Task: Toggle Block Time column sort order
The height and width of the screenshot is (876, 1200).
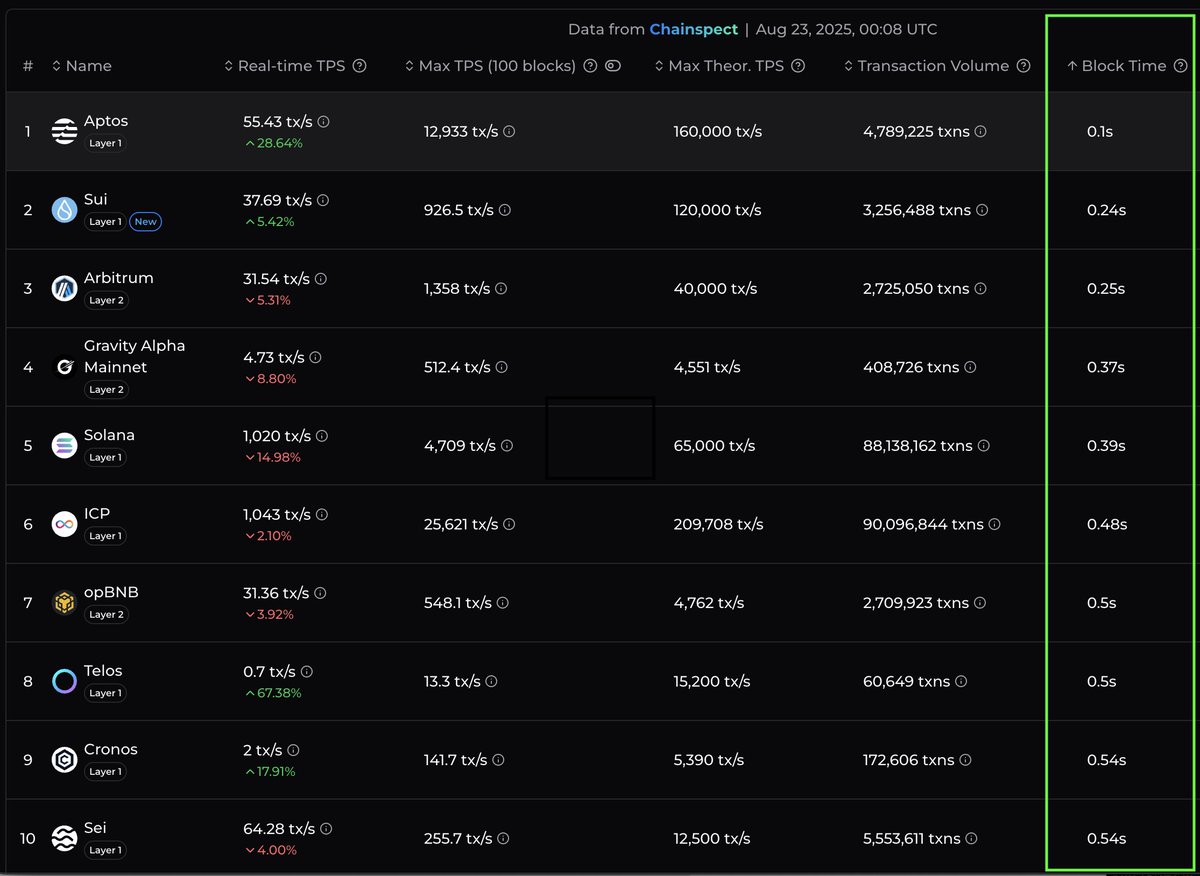Action: pos(1116,66)
